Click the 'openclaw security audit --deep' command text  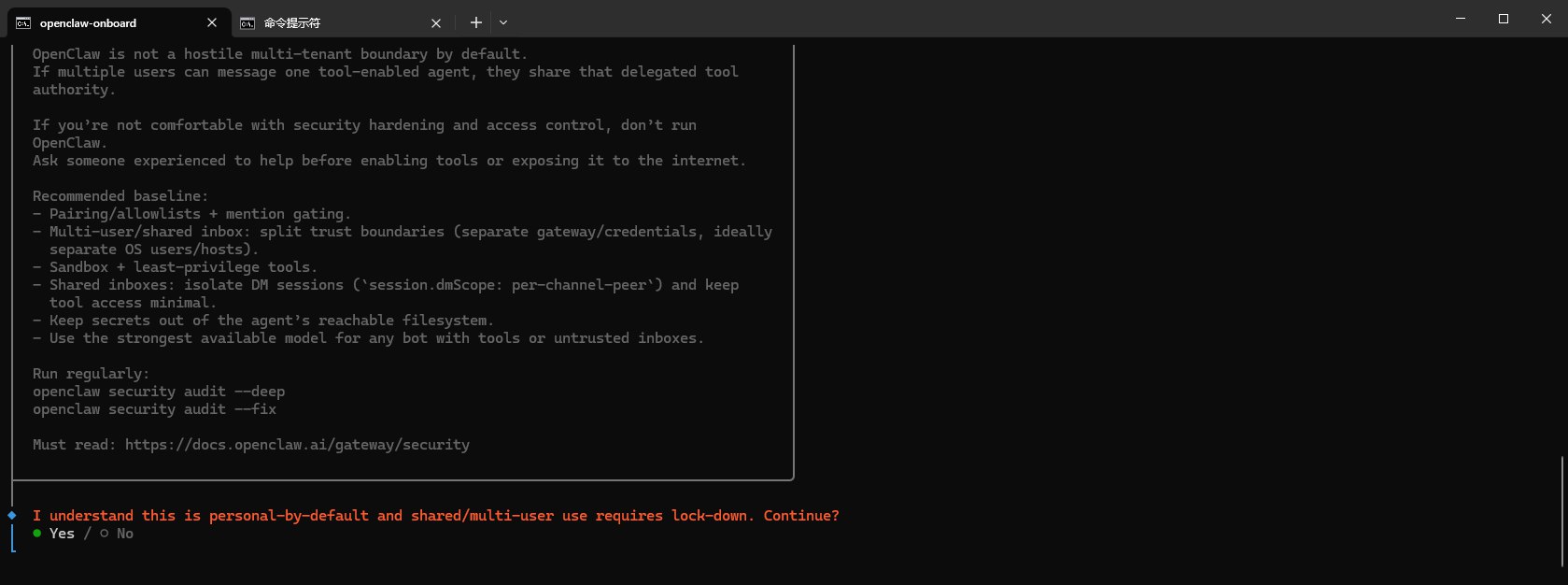[159, 392]
